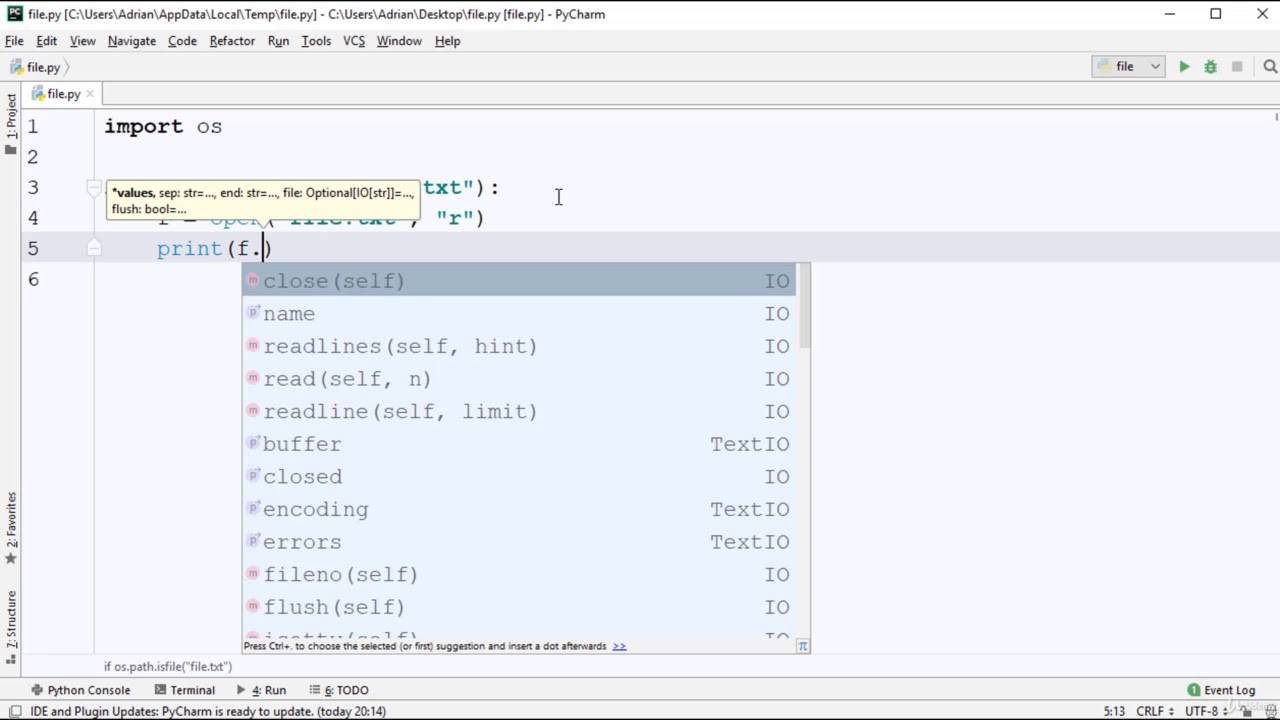Open the Tools menu
The height and width of the screenshot is (720, 1280).
(x=316, y=41)
